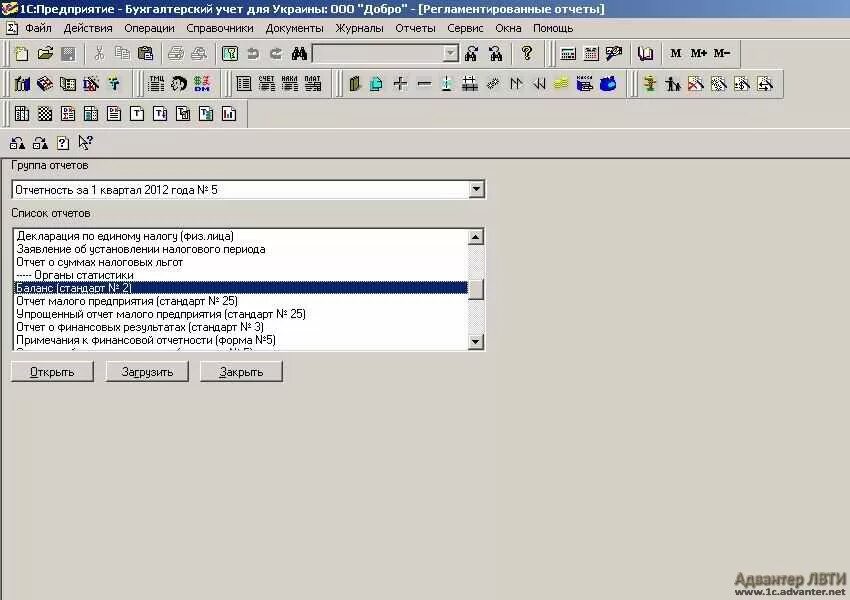Open the Файл menu
Viewport: 850px width, 600px height.
coord(38,28)
